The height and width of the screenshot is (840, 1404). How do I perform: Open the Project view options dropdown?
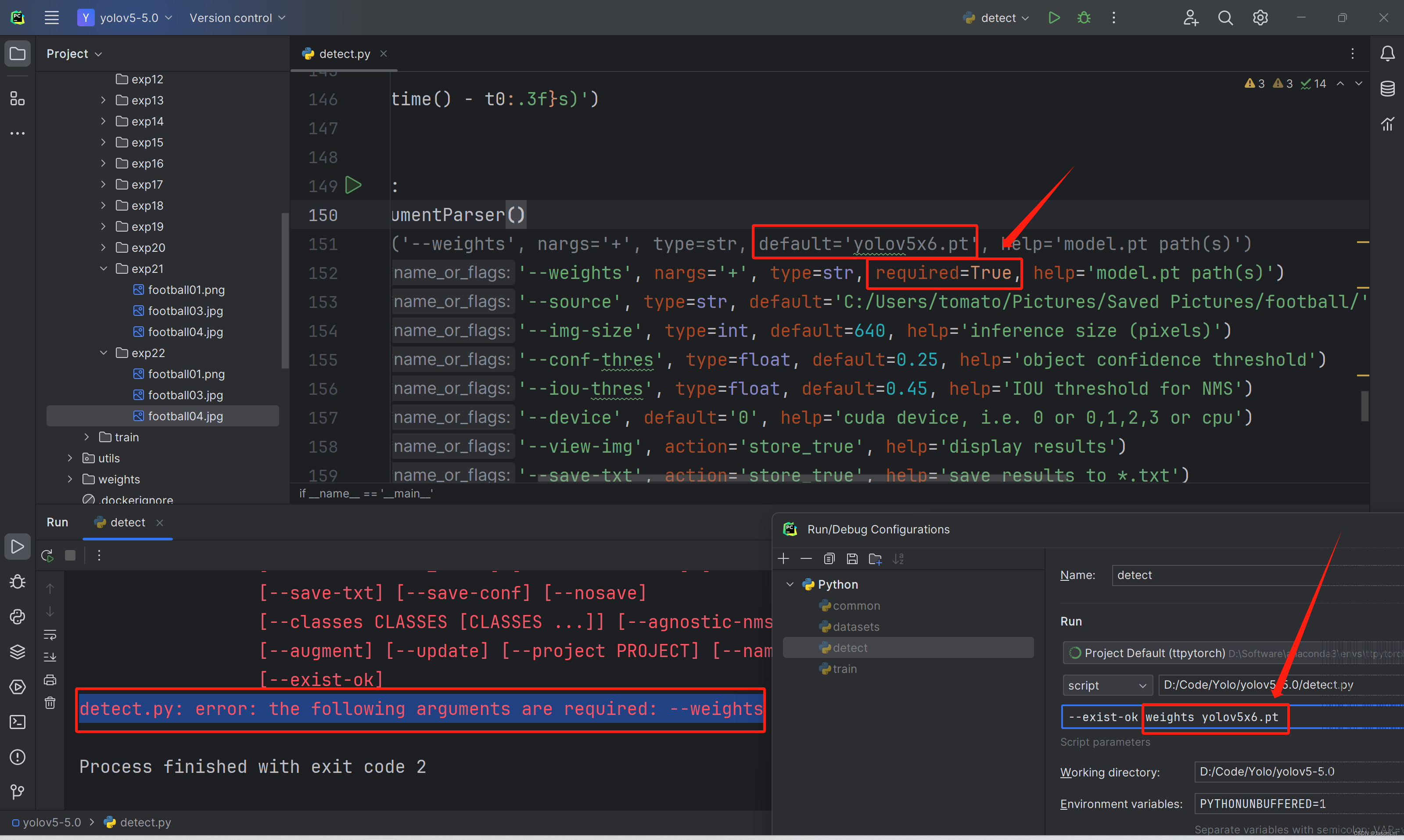pyautogui.click(x=74, y=54)
